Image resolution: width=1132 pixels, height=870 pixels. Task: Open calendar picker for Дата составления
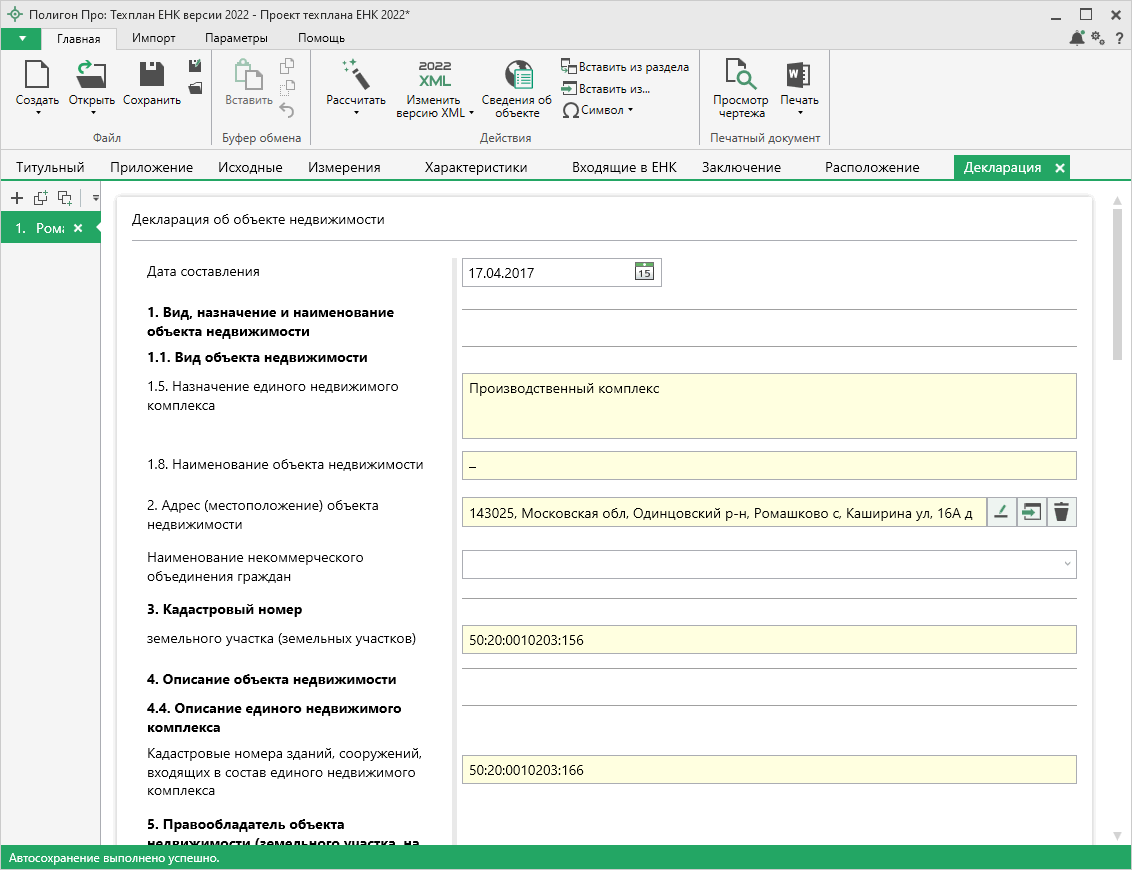[644, 272]
